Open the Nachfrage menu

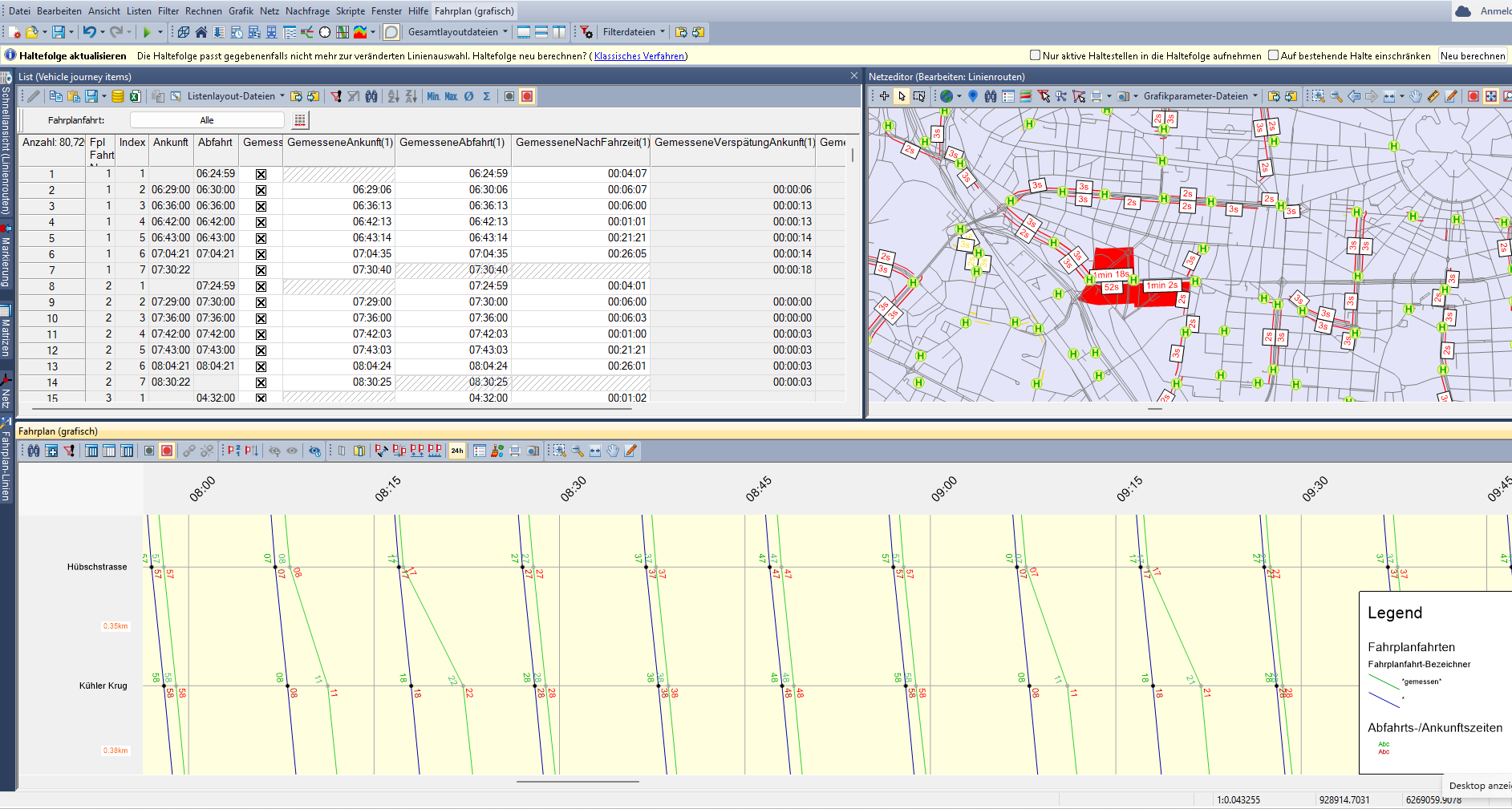(x=307, y=11)
